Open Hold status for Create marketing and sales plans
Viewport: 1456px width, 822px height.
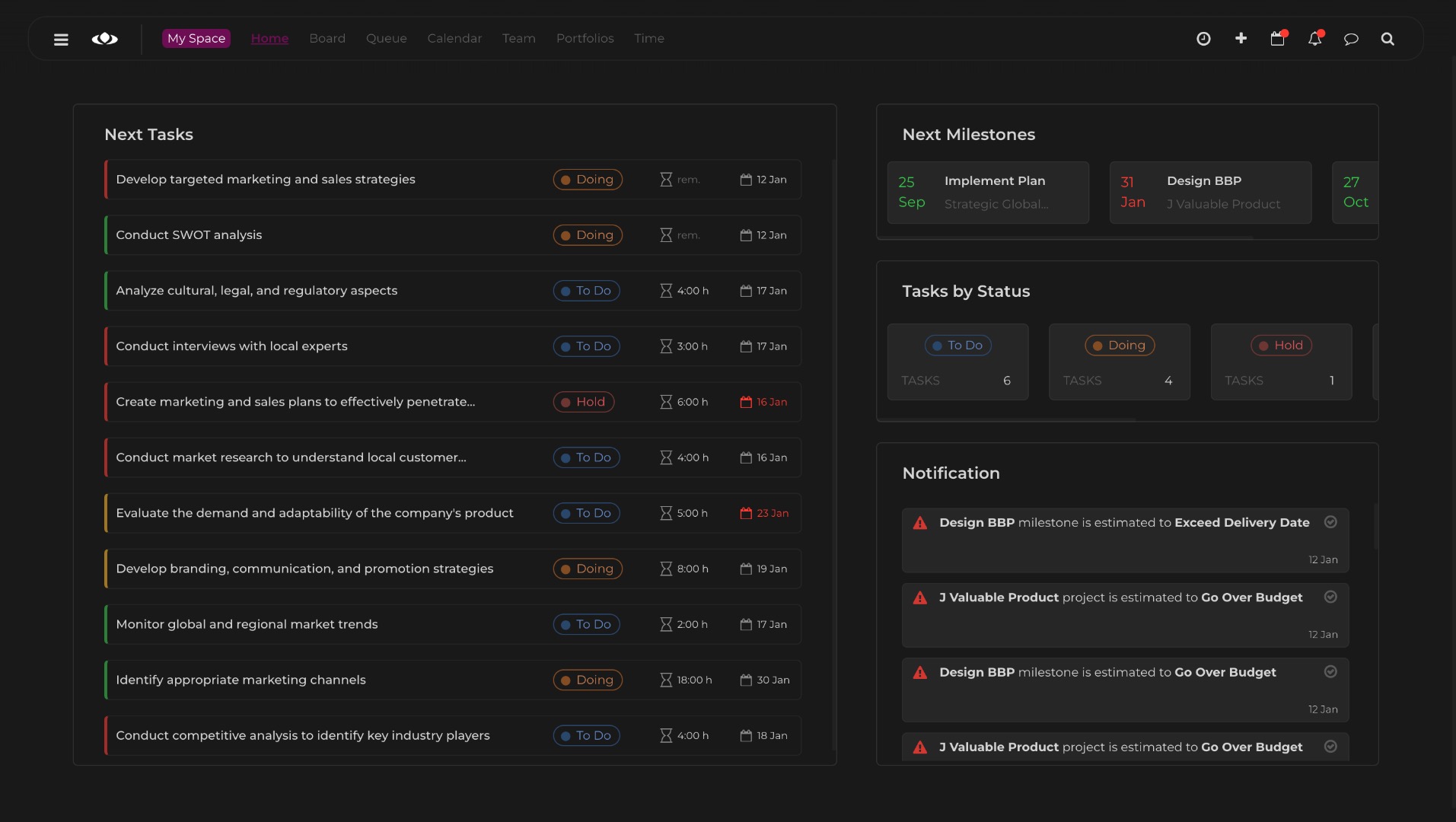584,402
